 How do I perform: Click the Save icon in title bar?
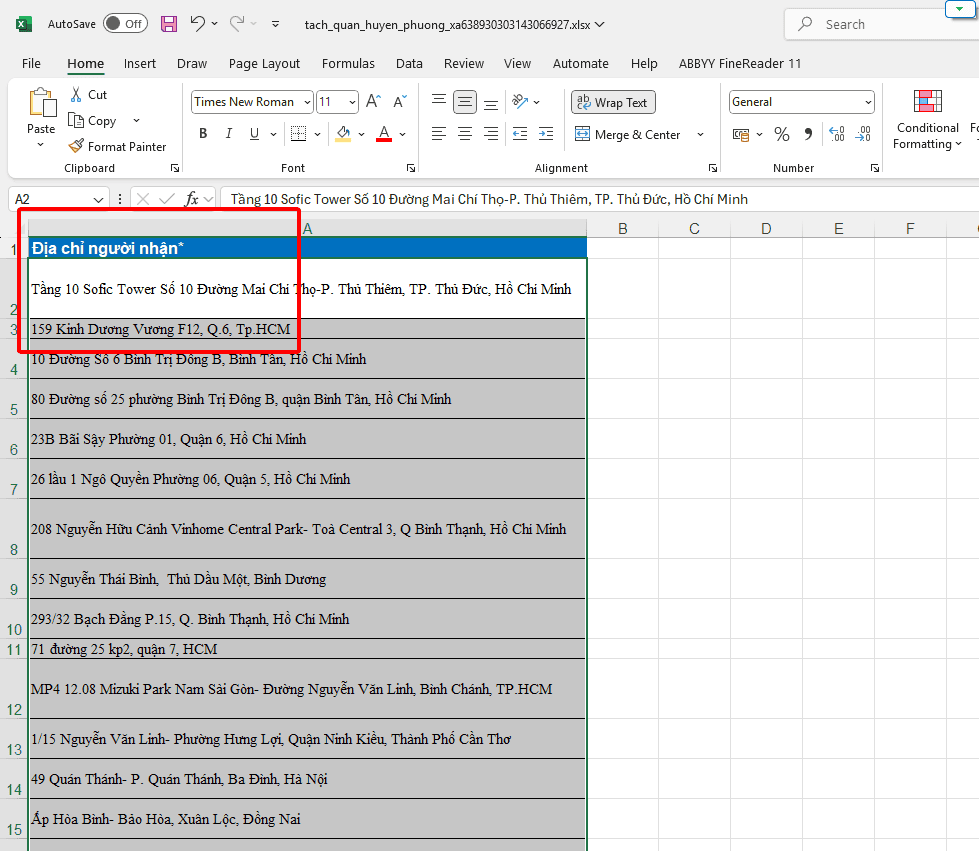169,24
